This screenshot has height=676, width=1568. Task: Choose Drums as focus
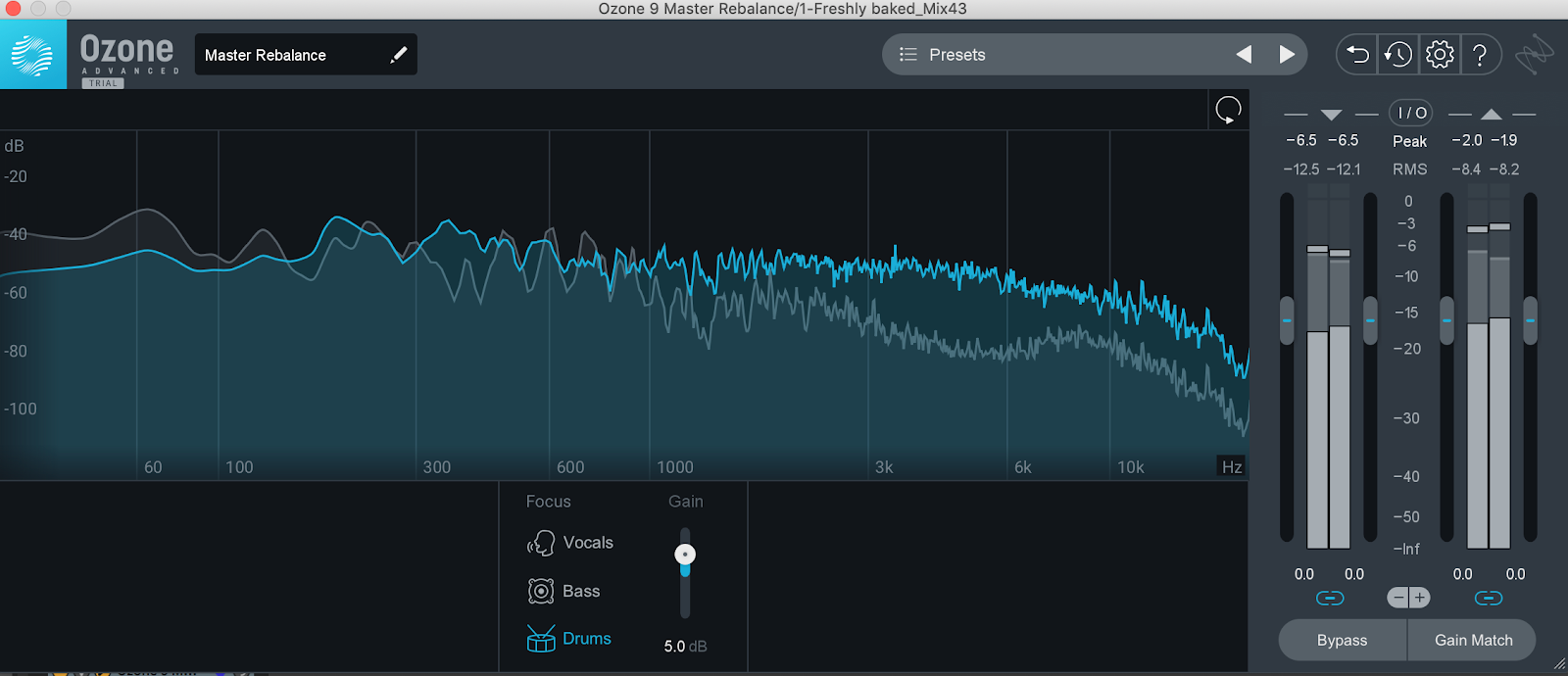(x=587, y=639)
